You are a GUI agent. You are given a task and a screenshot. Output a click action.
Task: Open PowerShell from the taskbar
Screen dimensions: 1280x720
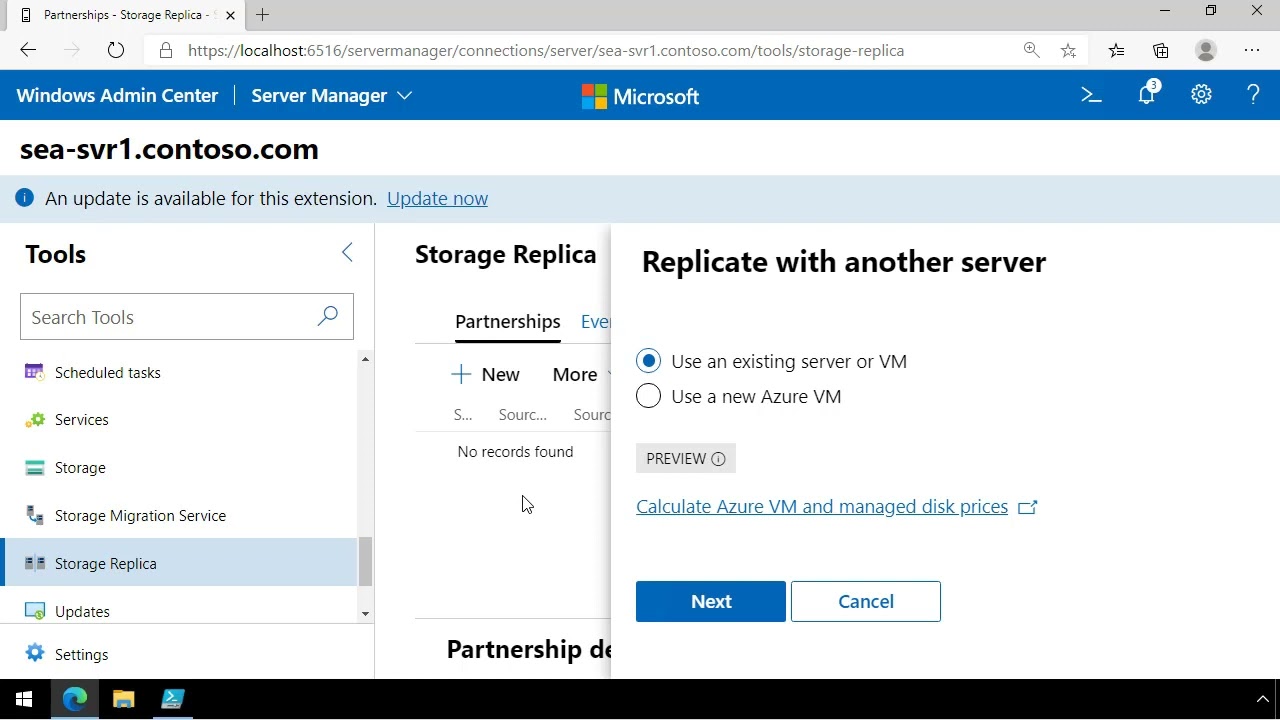(x=172, y=699)
